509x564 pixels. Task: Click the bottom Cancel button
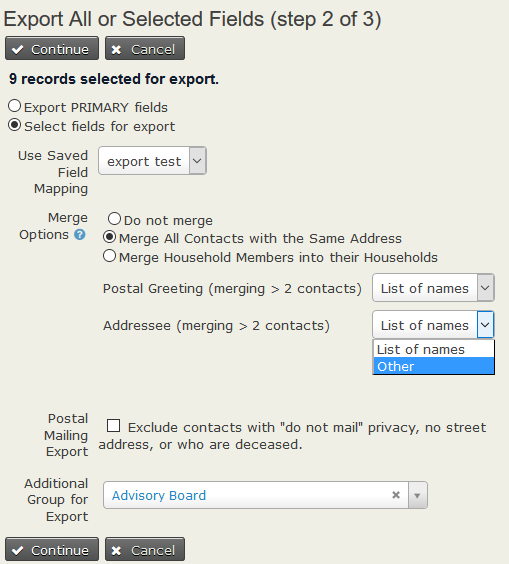point(145,549)
